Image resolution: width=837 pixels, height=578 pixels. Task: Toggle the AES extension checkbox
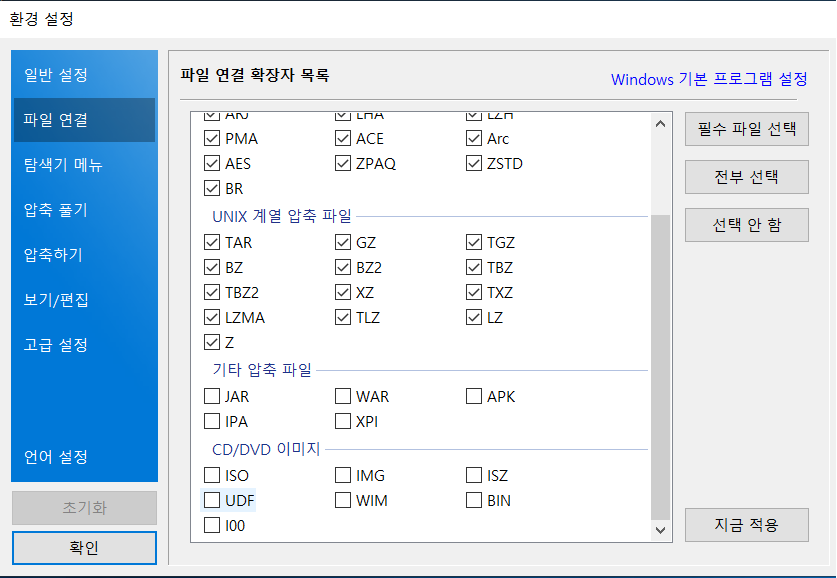[212, 163]
